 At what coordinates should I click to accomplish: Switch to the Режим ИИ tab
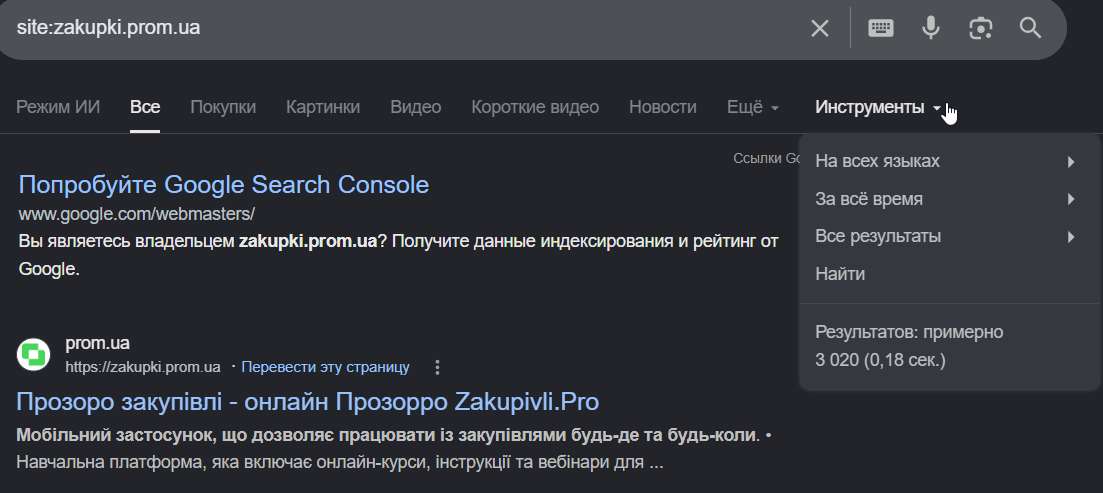point(58,107)
